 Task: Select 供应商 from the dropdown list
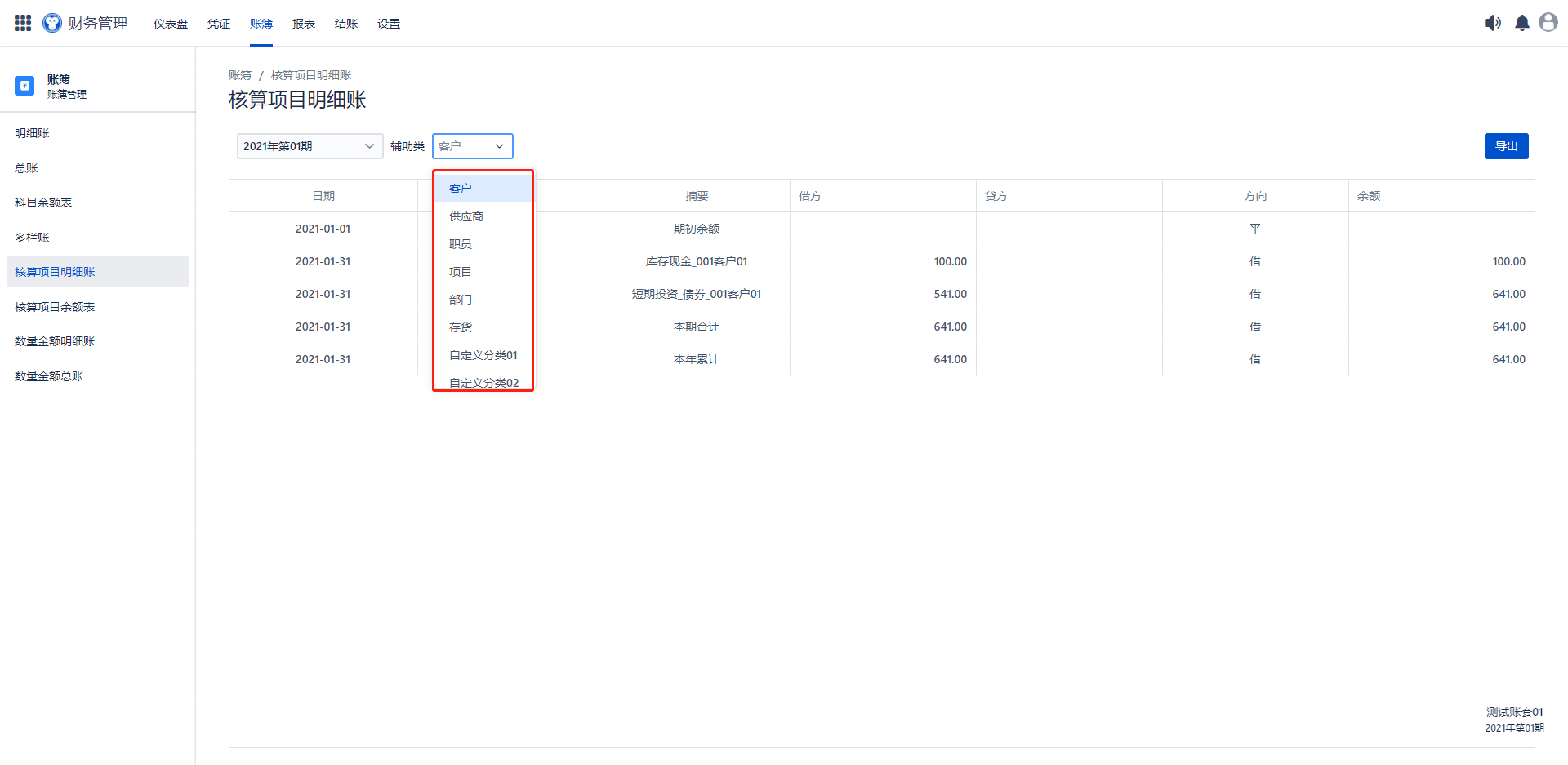coord(466,216)
